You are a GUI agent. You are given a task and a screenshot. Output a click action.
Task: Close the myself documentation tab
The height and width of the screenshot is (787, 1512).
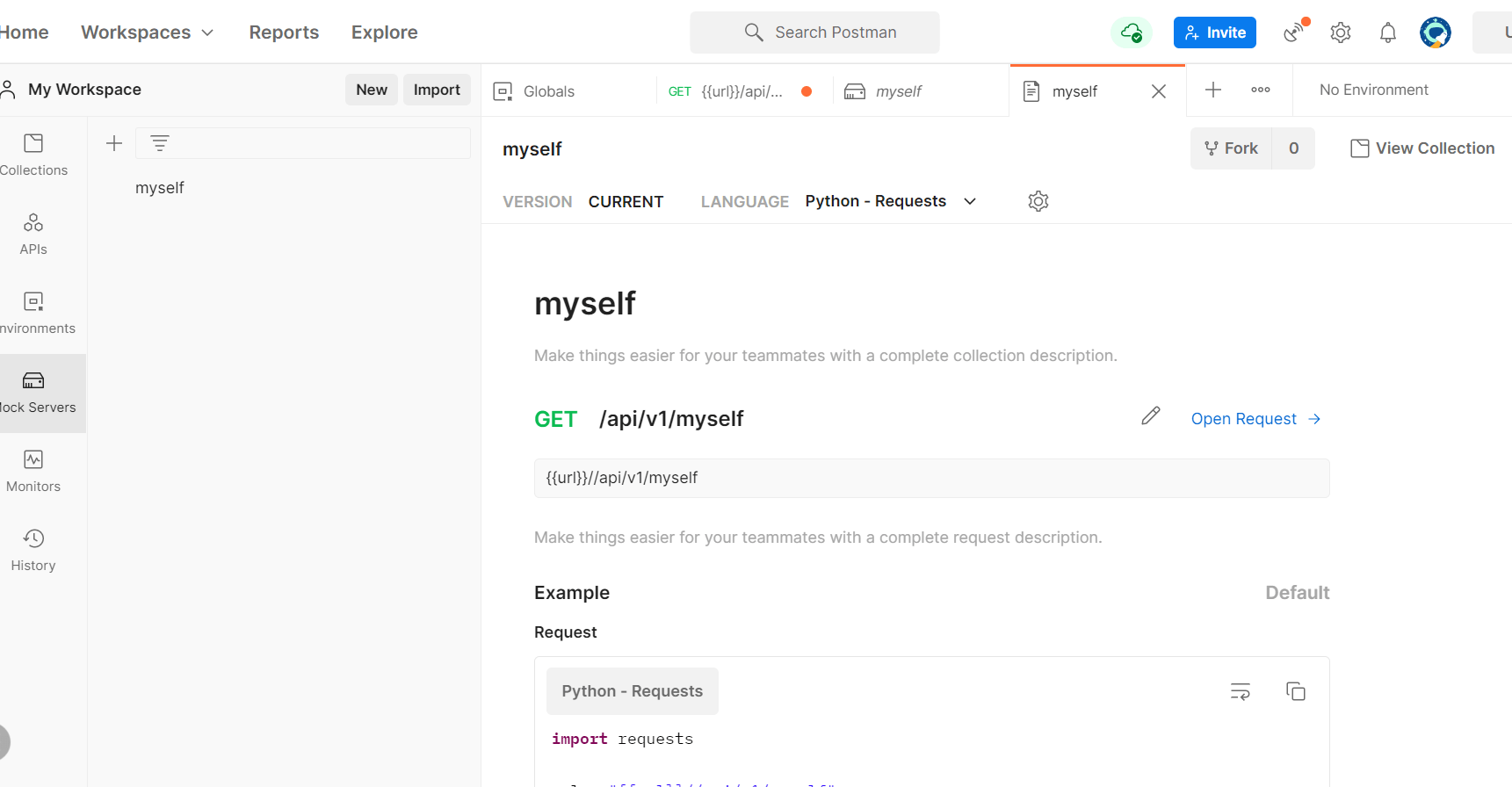[x=1159, y=91]
